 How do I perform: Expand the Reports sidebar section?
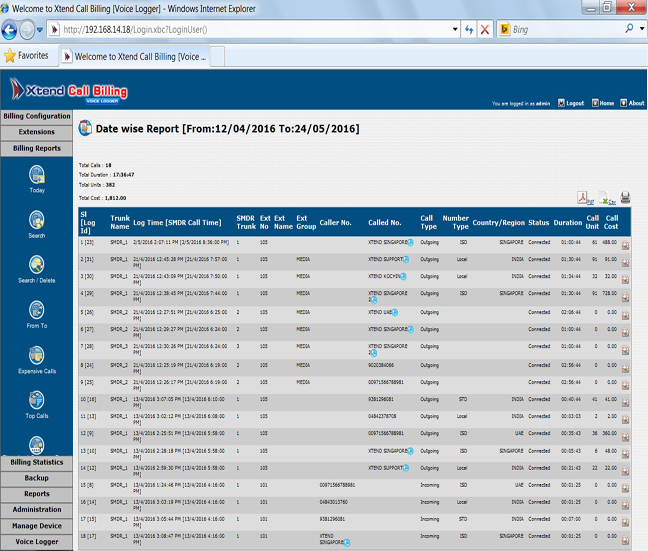(x=37, y=494)
